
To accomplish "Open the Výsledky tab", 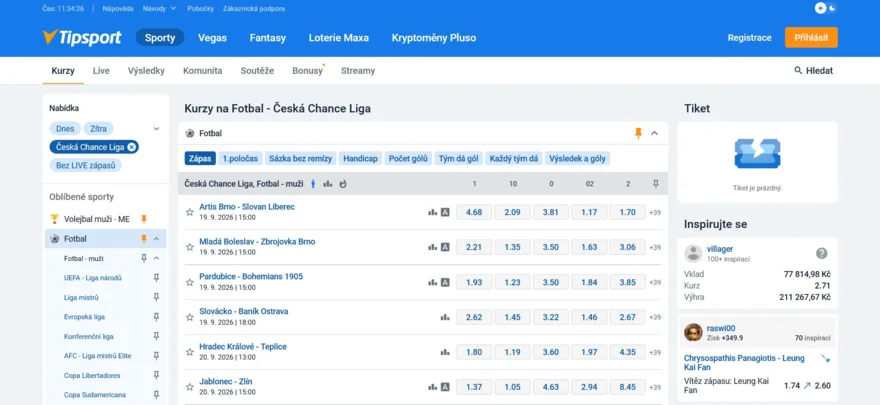I will 146,71.
